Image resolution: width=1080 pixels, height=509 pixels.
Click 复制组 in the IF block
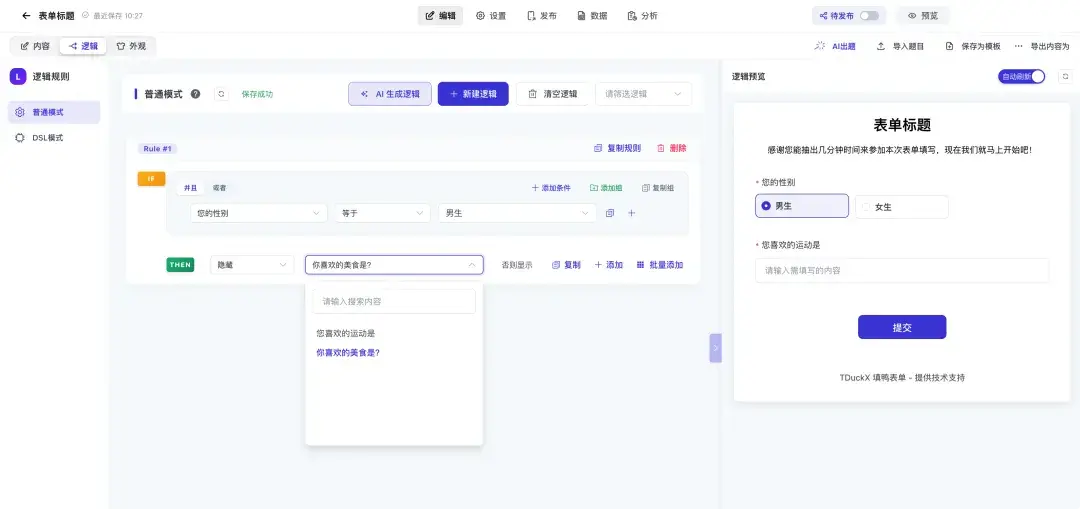pos(658,188)
